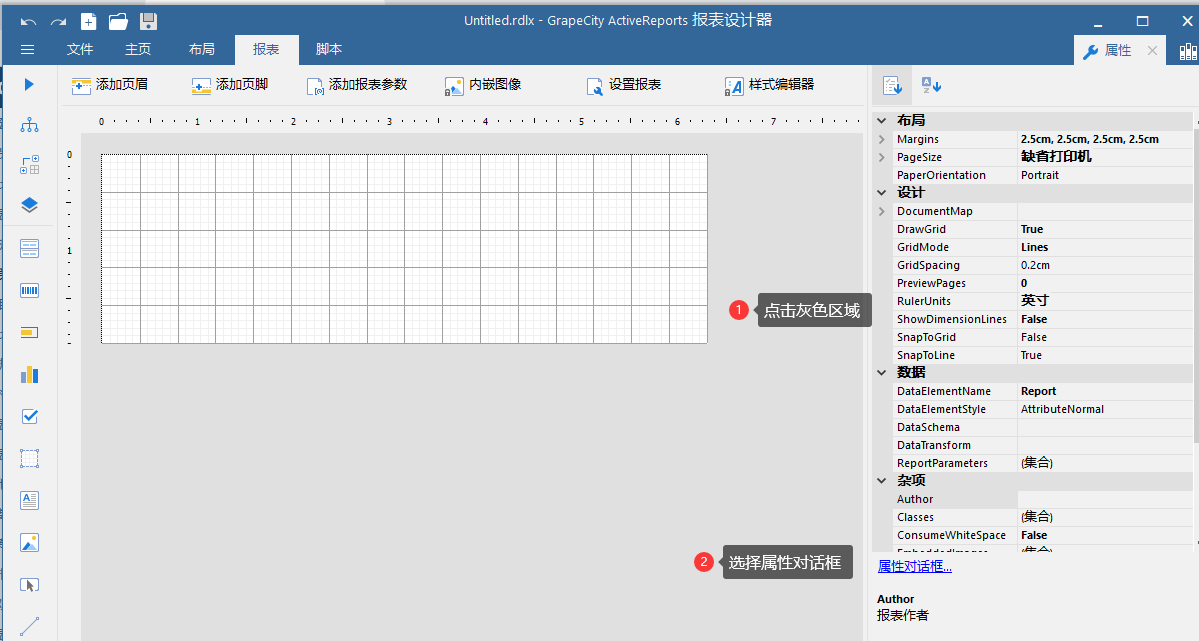
Task: Switch to the 脚本 tab
Action: 329,50
